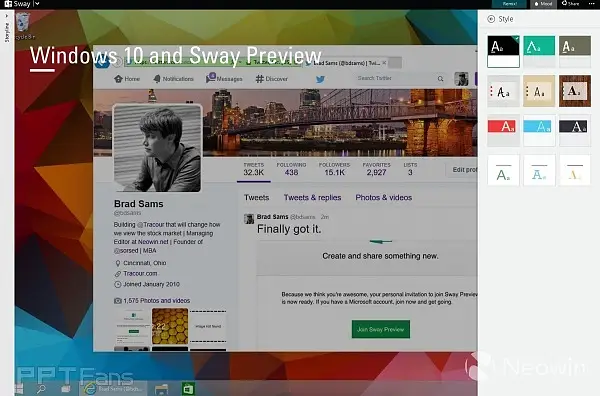600x396 pixels.
Task: Select the light blue banner style
Action: [539, 131]
